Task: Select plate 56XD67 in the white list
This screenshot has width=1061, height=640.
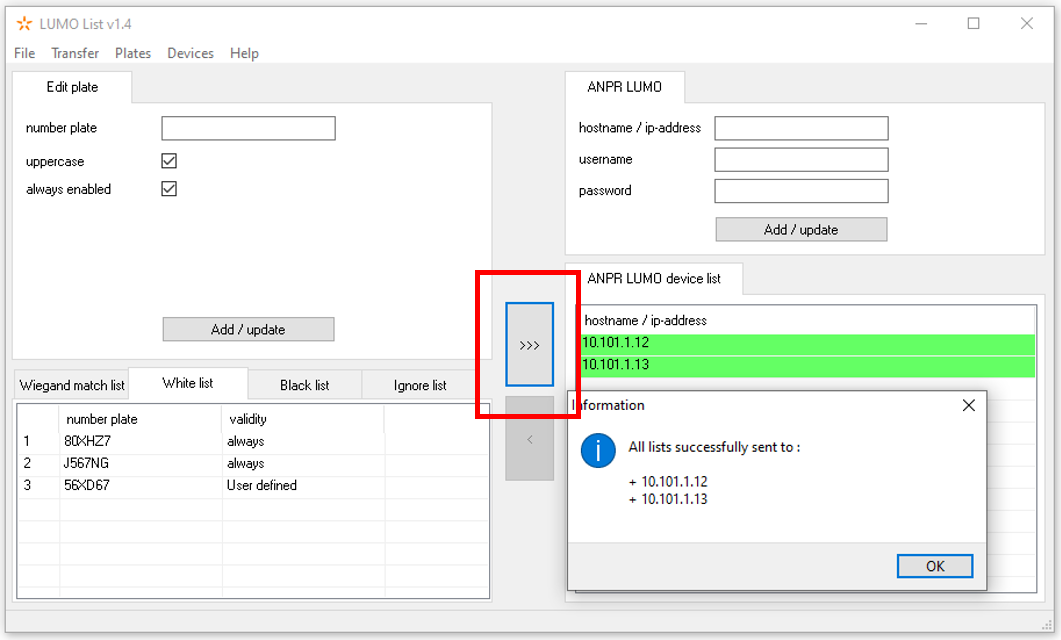Action: click(x=87, y=485)
